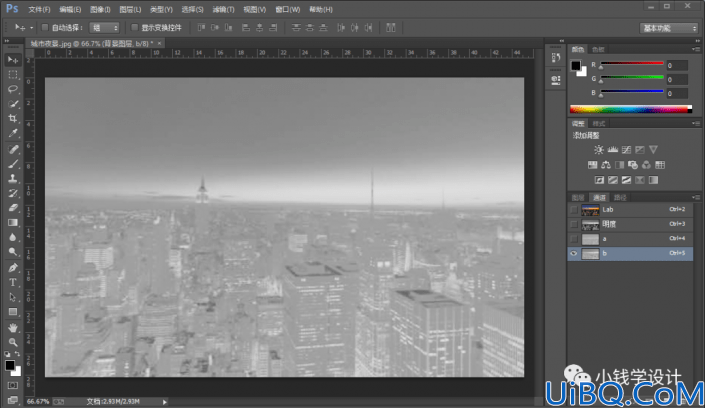Select the Pen tool
Viewport: 705px width, 408px height.
pyautogui.click(x=13, y=268)
